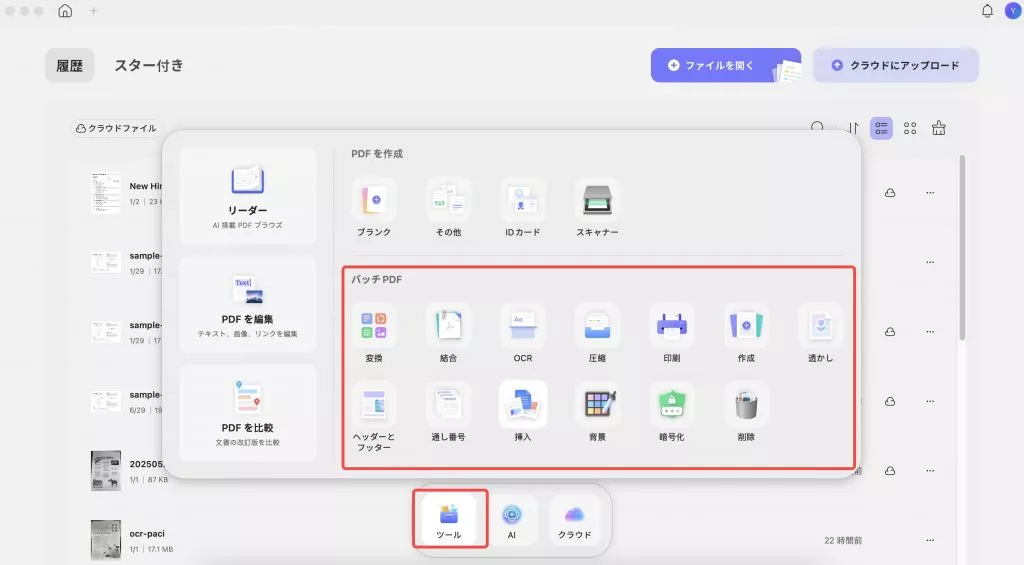This screenshot has height=565, width=1024.
Task: Open the 202505 file thumbnail
Action: coord(106,470)
